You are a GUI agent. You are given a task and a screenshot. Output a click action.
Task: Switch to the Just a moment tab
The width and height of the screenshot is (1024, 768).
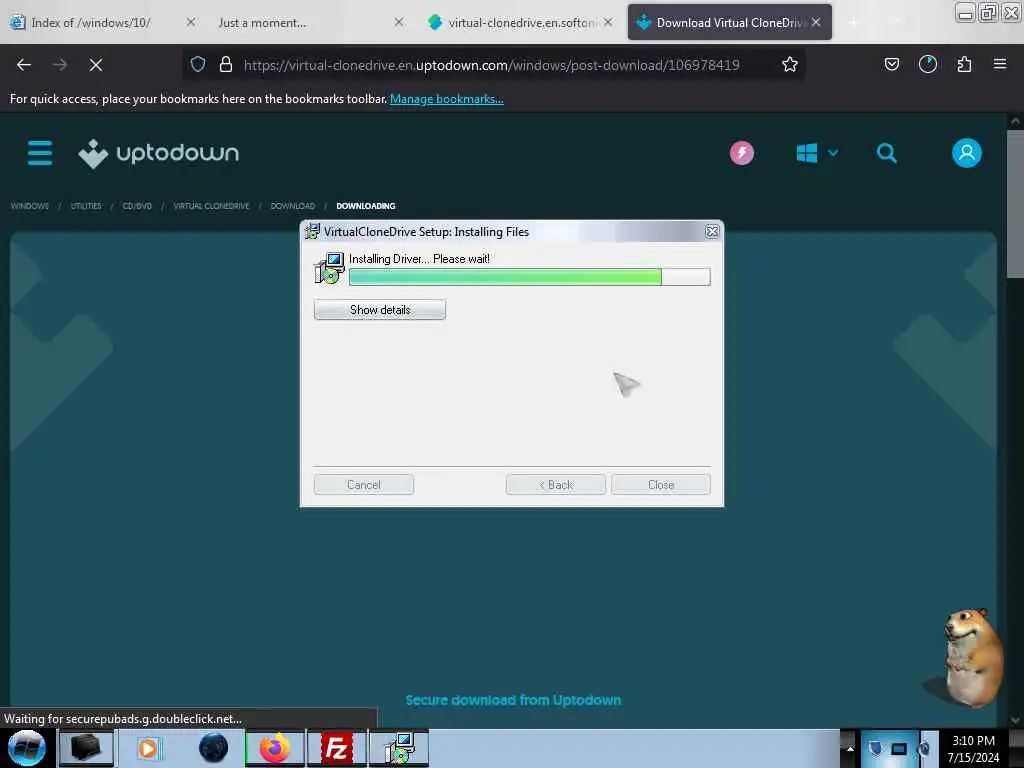pyautogui.click(x=262, y=23)
